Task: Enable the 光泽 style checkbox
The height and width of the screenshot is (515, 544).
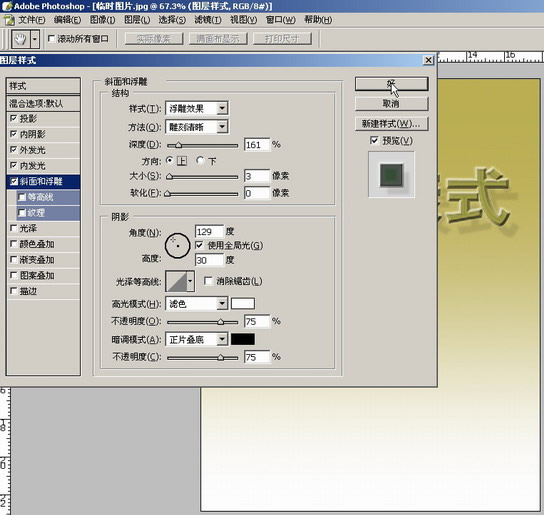Action: [x=14, y=228]
